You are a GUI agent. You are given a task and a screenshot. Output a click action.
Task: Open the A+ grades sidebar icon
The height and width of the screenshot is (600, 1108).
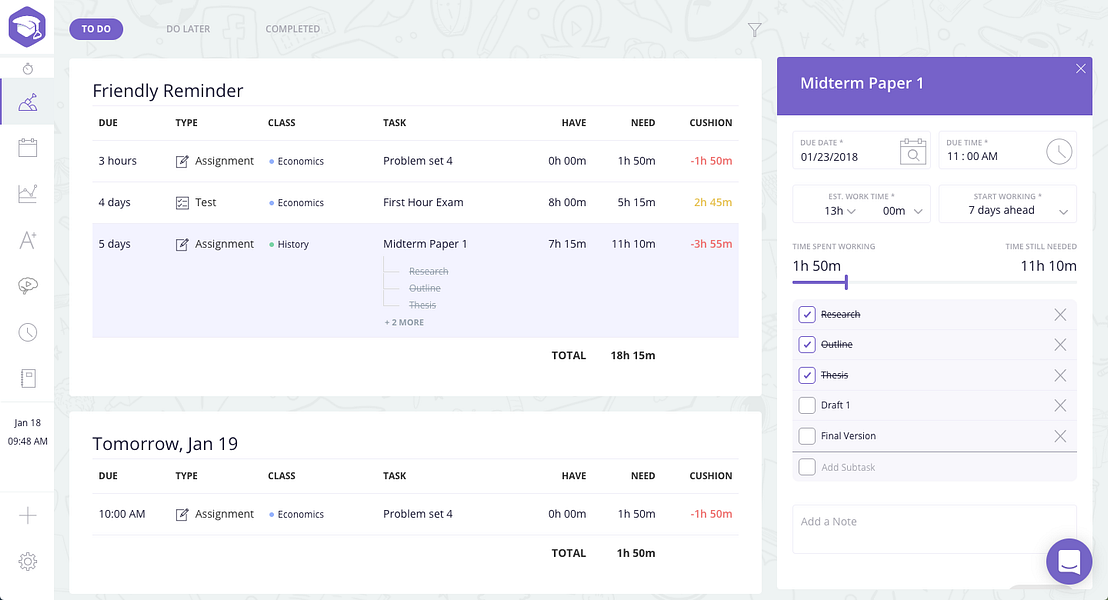tap(27, 240)
